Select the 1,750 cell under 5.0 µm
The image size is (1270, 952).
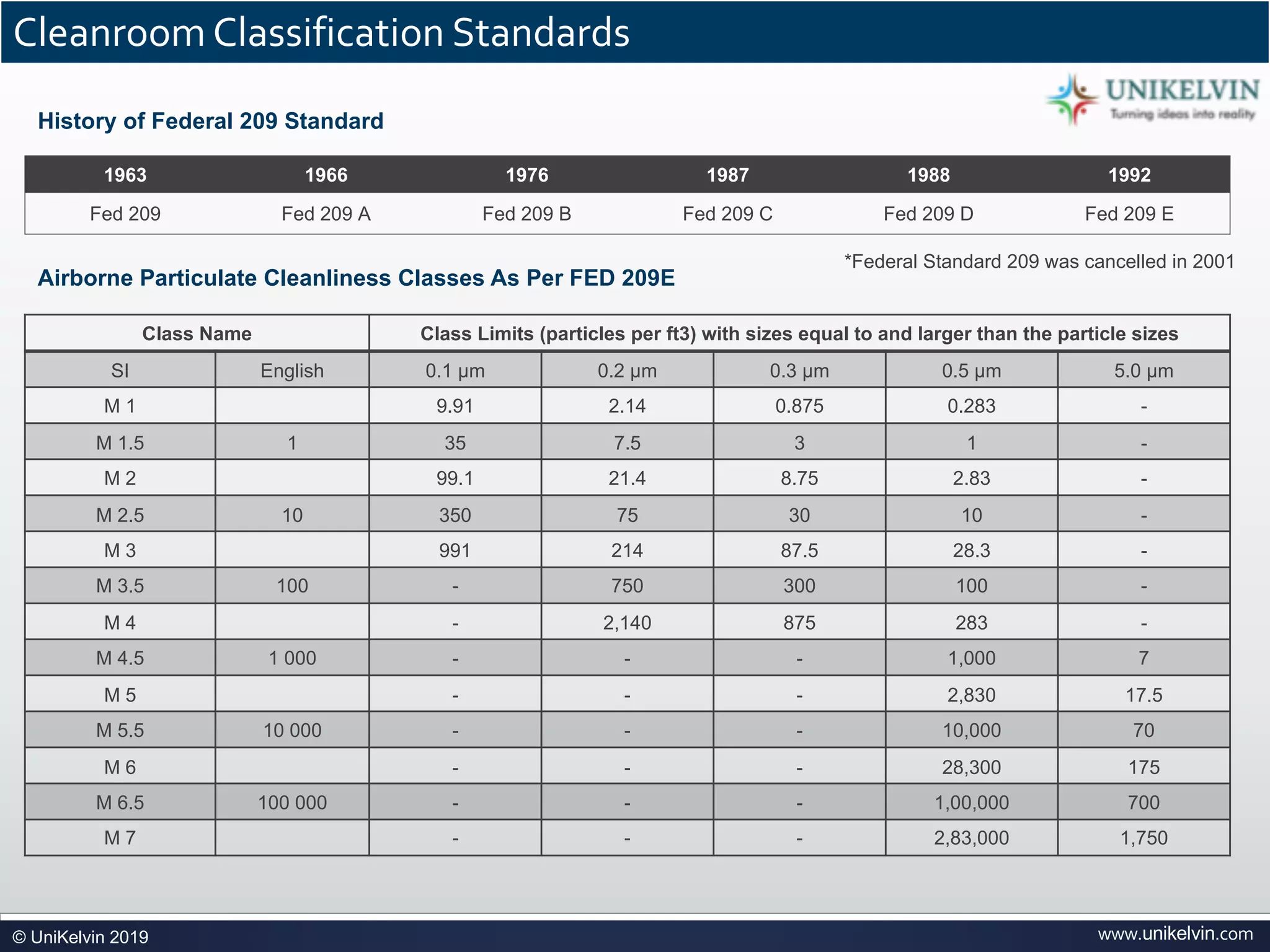click(x=1143, y=838)
